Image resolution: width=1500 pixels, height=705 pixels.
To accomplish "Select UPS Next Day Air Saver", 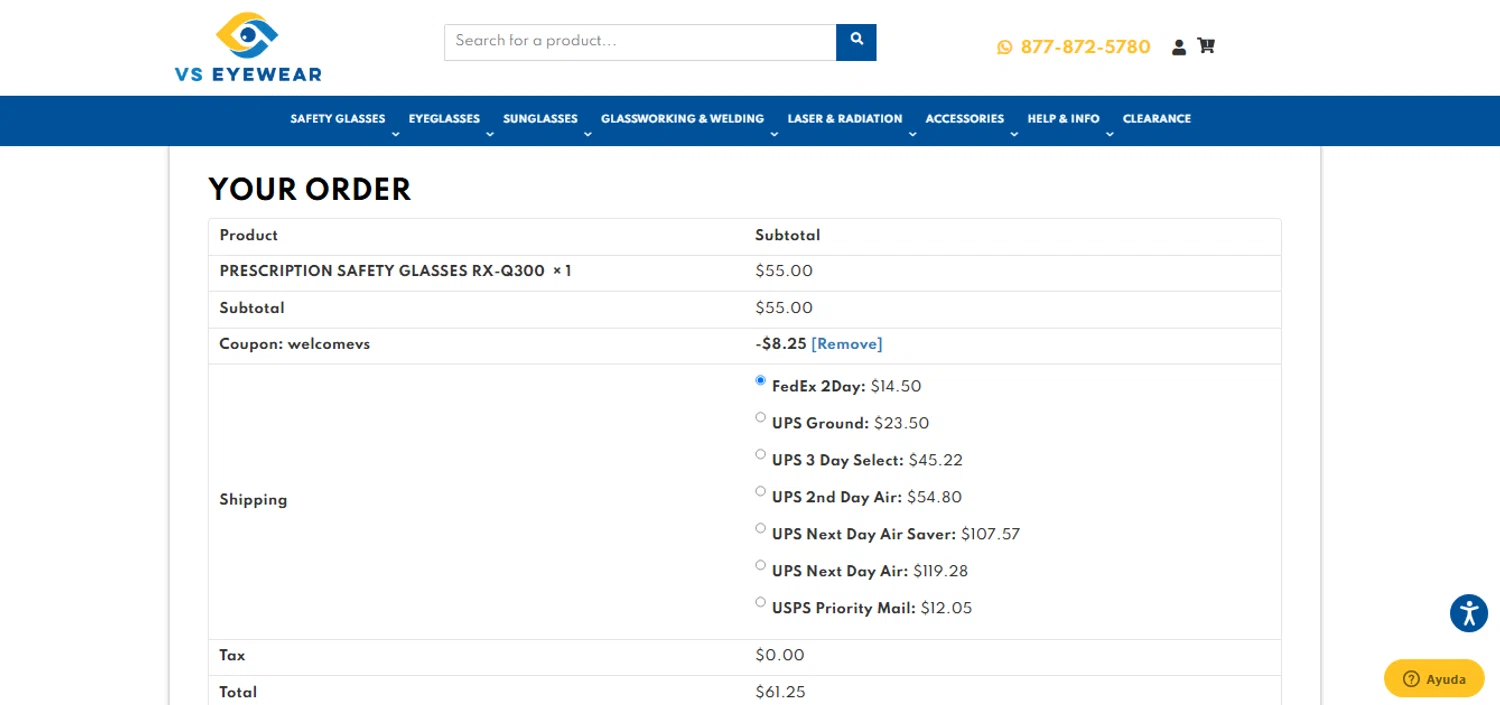I will [x=761, y=529].
